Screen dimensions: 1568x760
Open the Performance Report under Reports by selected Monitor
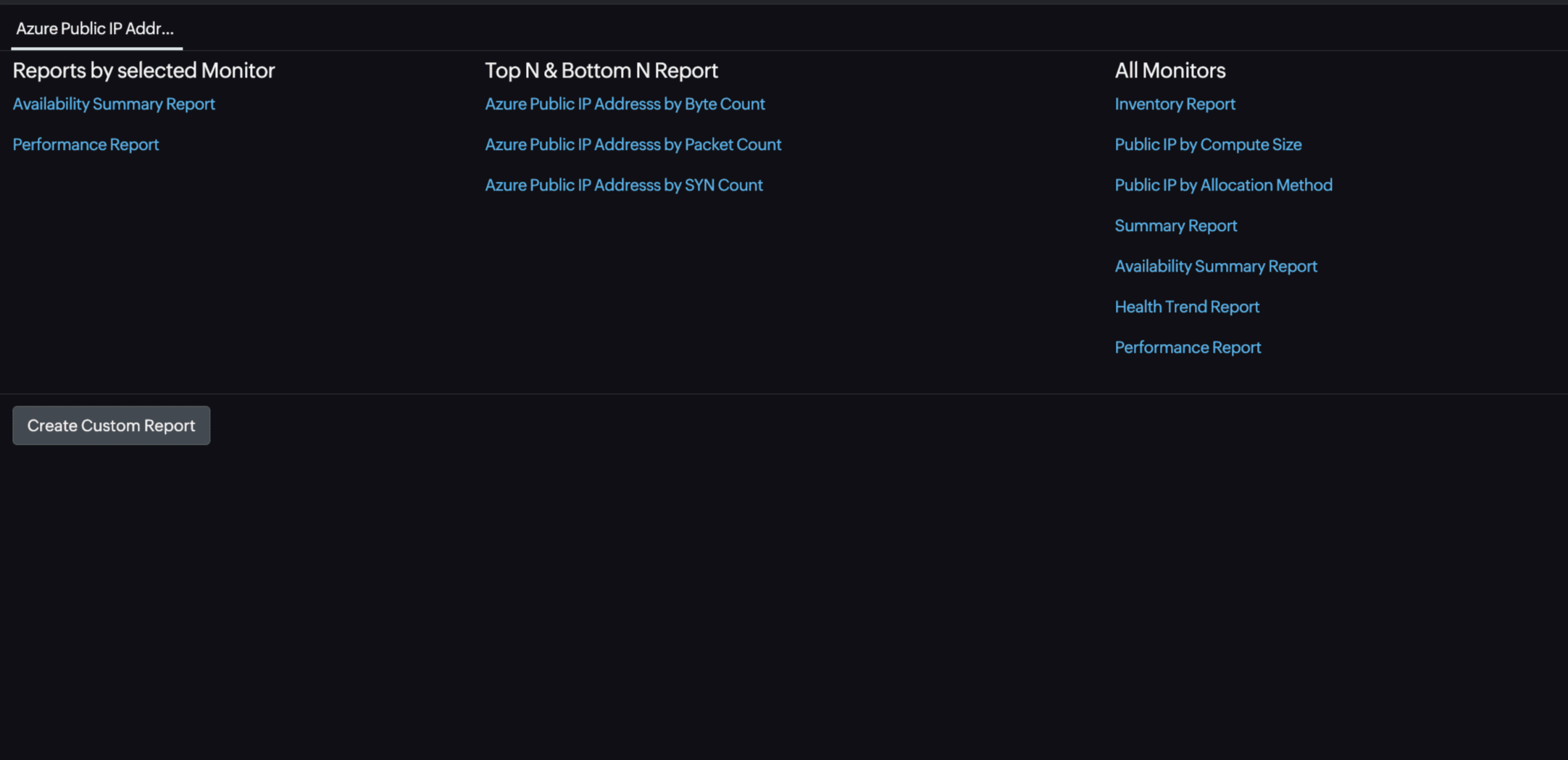(86, 144)
